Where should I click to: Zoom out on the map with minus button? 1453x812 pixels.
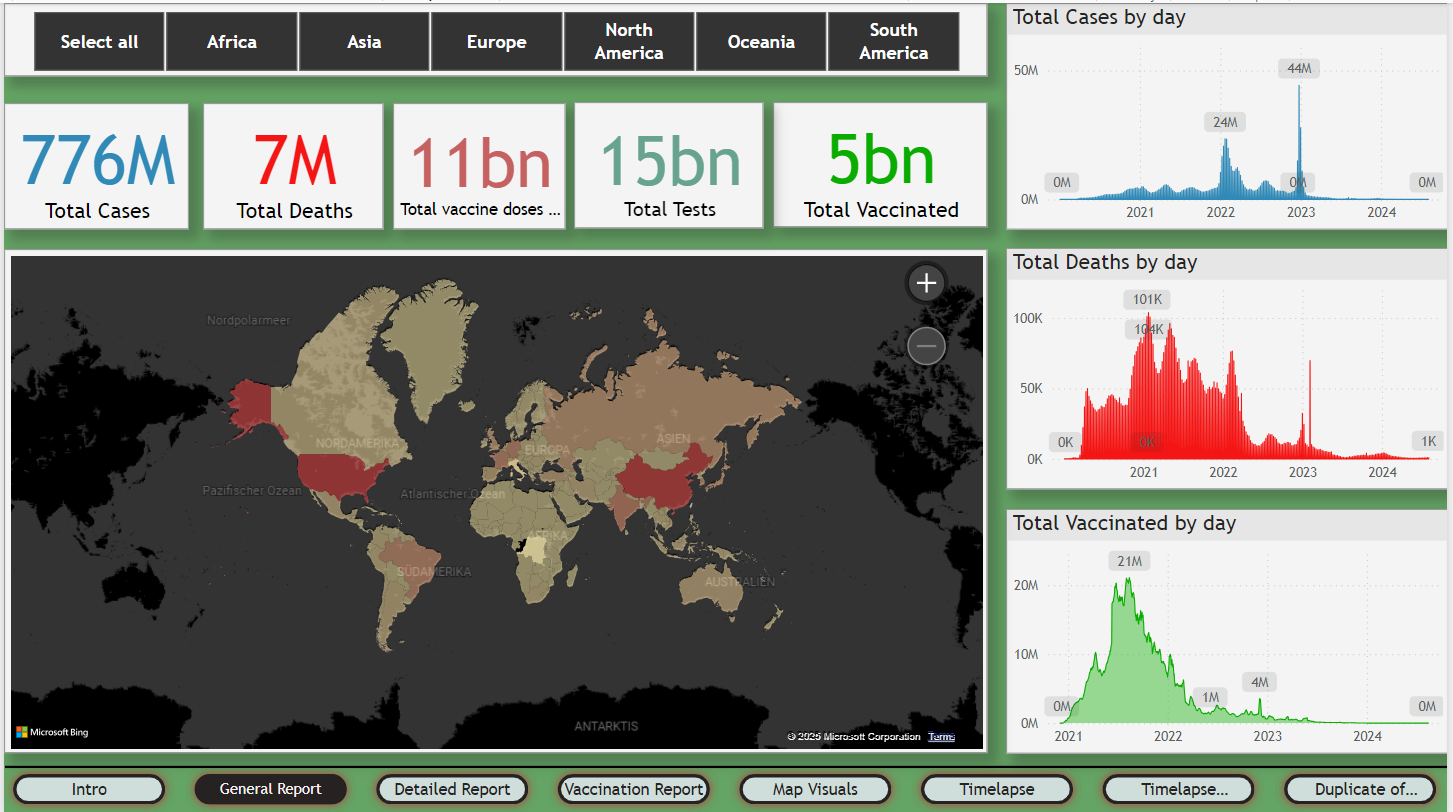[926, 347]
